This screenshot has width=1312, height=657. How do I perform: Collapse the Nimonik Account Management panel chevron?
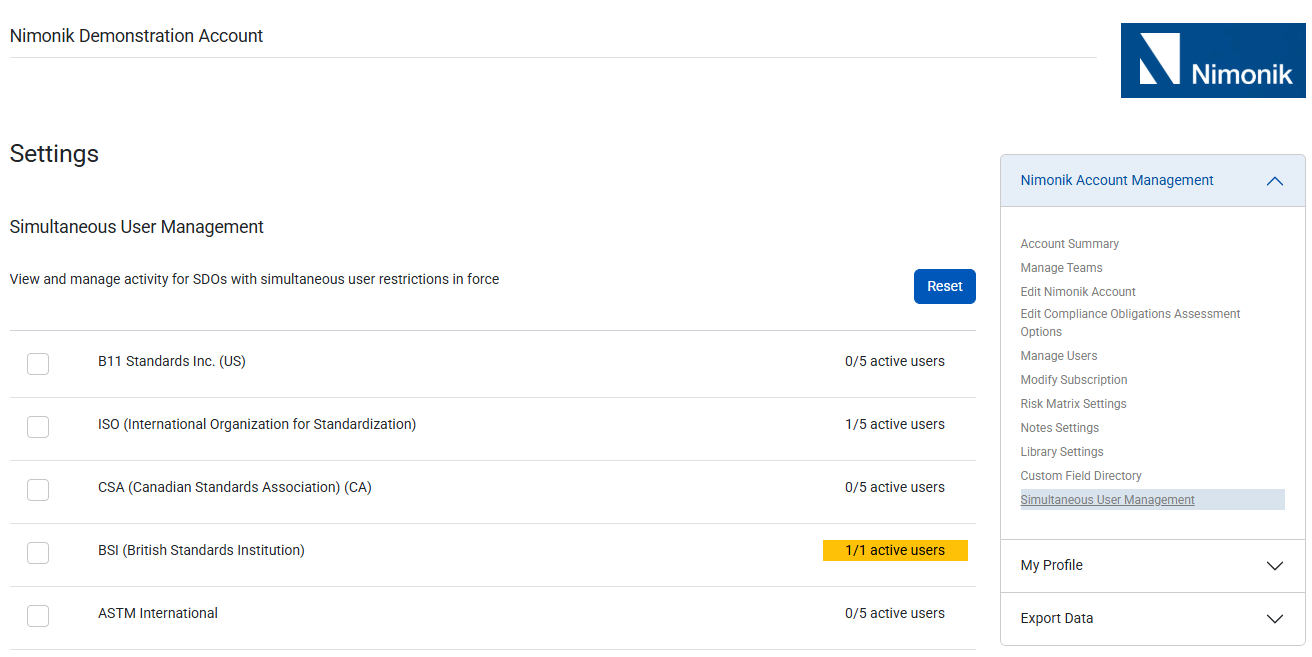[1274, 181]
